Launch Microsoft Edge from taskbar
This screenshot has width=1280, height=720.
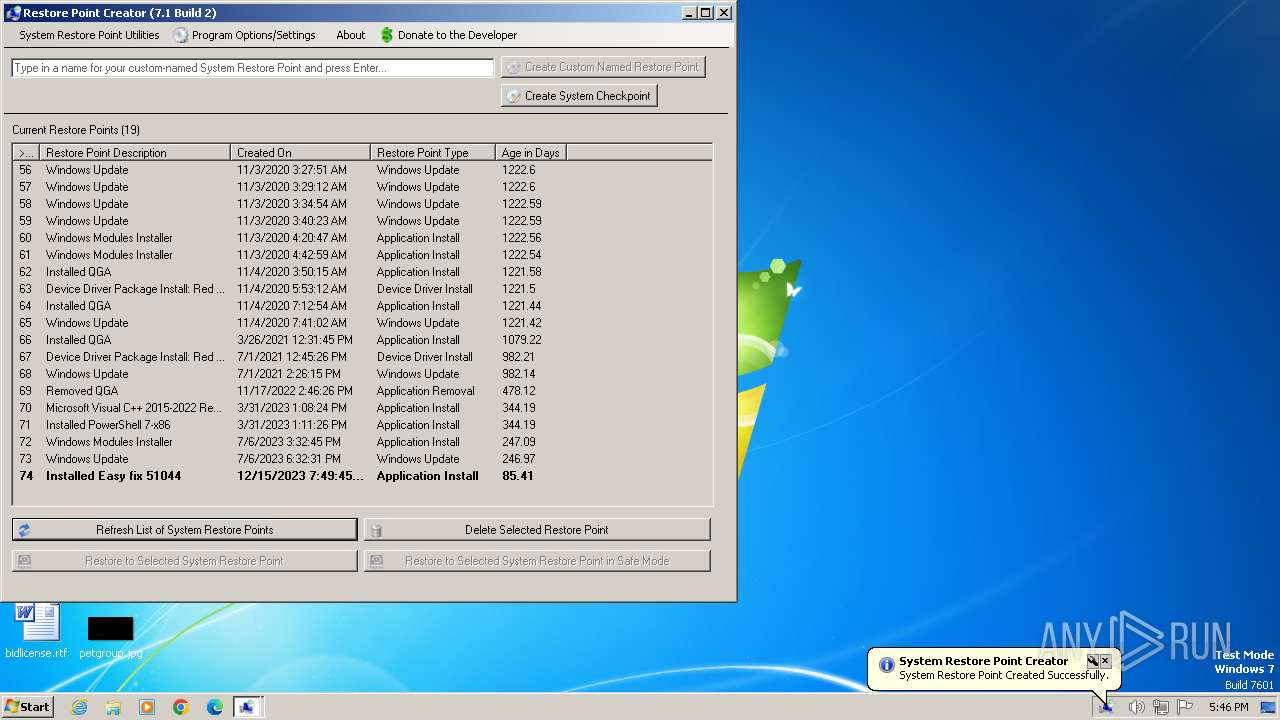[215, 707]
